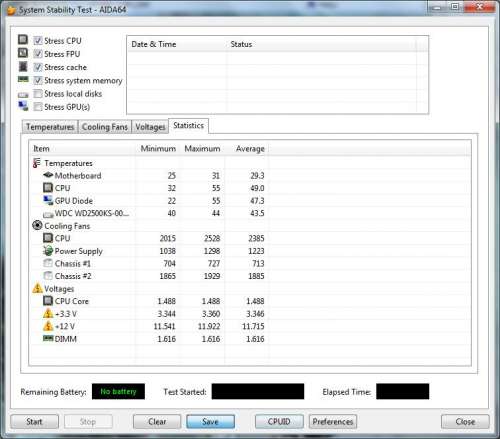Click the Clear button
This screenshot has height=439, width=500.
tap(157, 422)
